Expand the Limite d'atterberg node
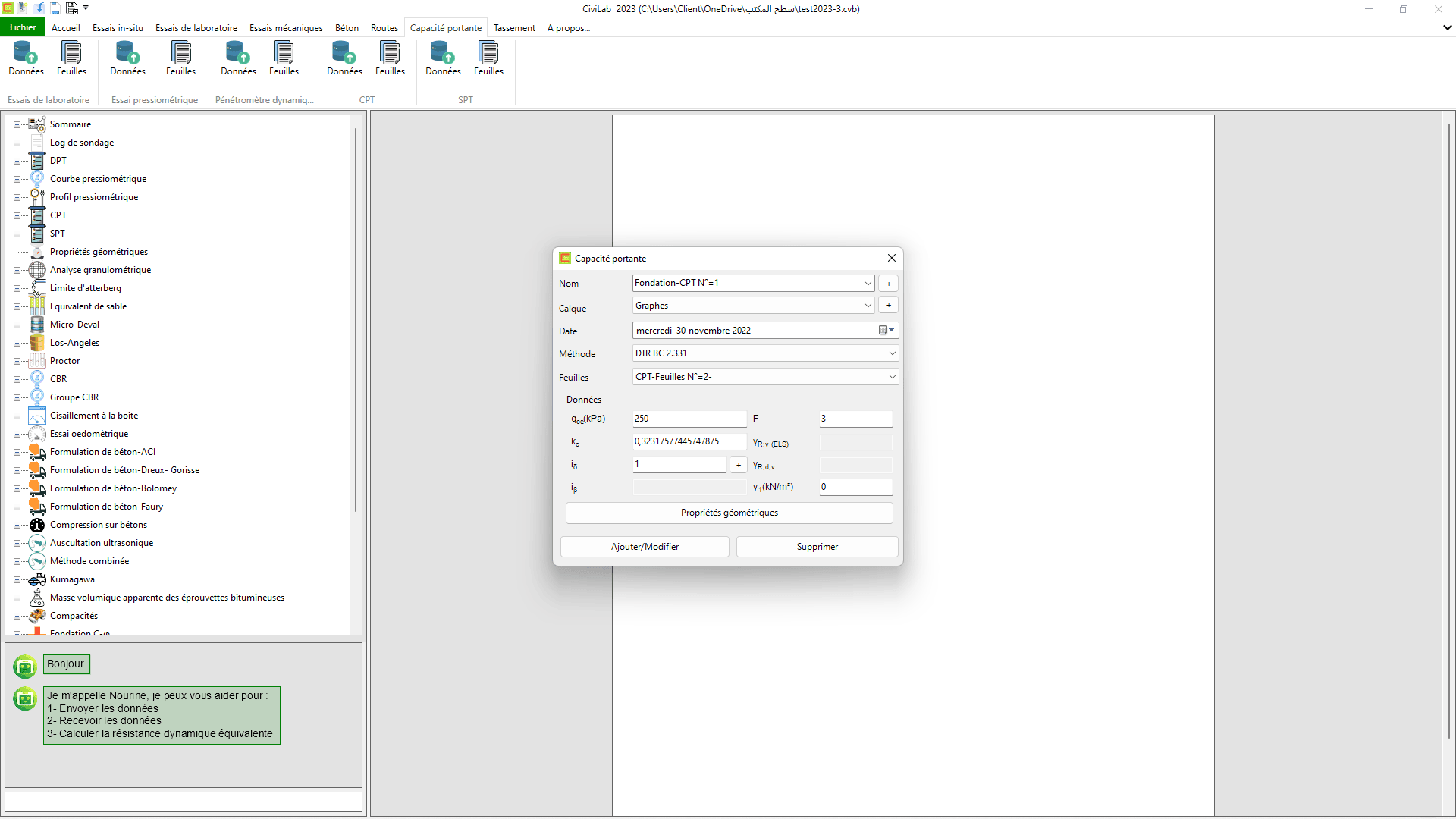This screenshot has width=1456, height=819. [17, 288]
